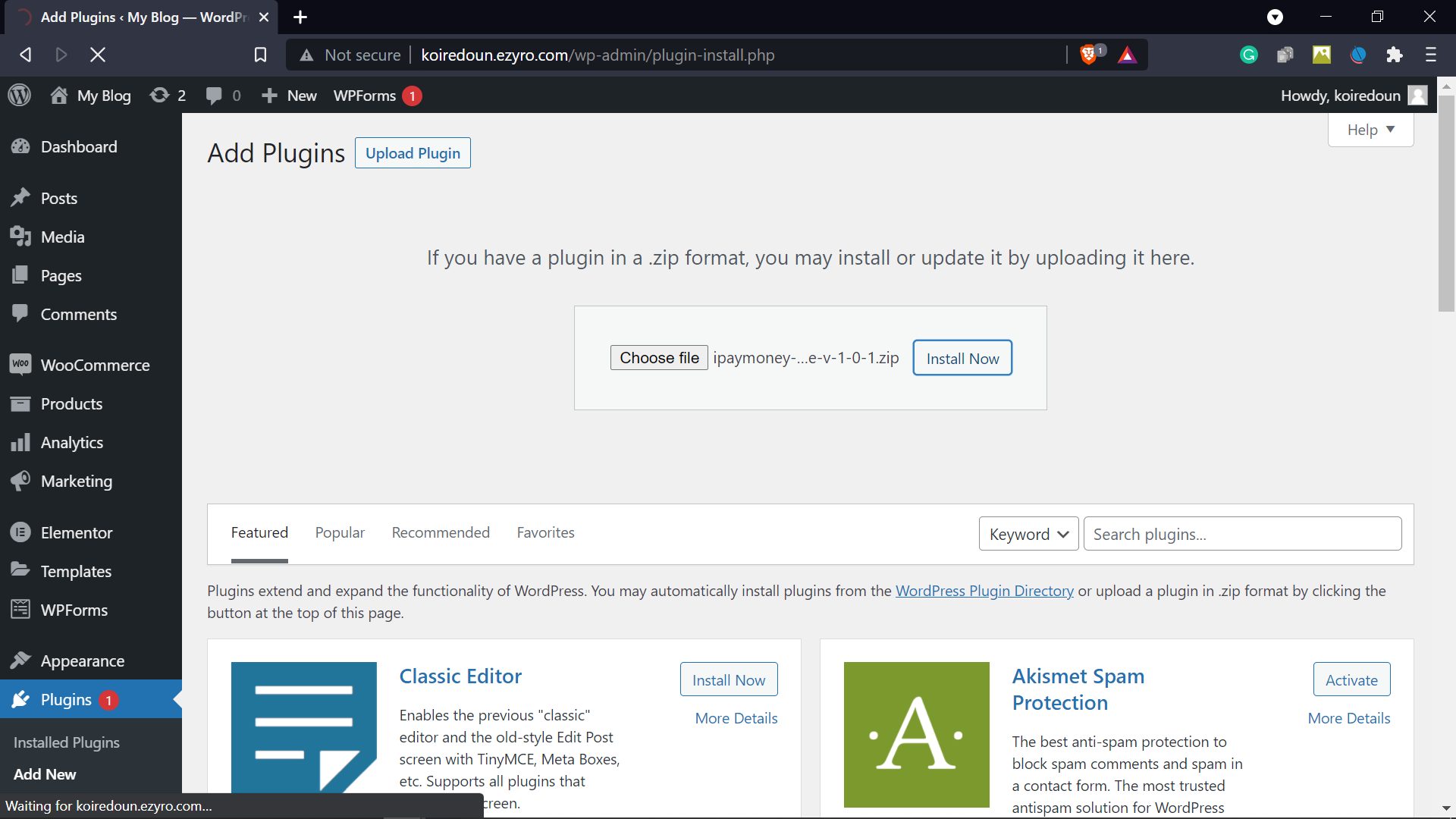Bookmark this page with the bookmark icon
This screenshot has width=1456, height=819.
[260, 55]
